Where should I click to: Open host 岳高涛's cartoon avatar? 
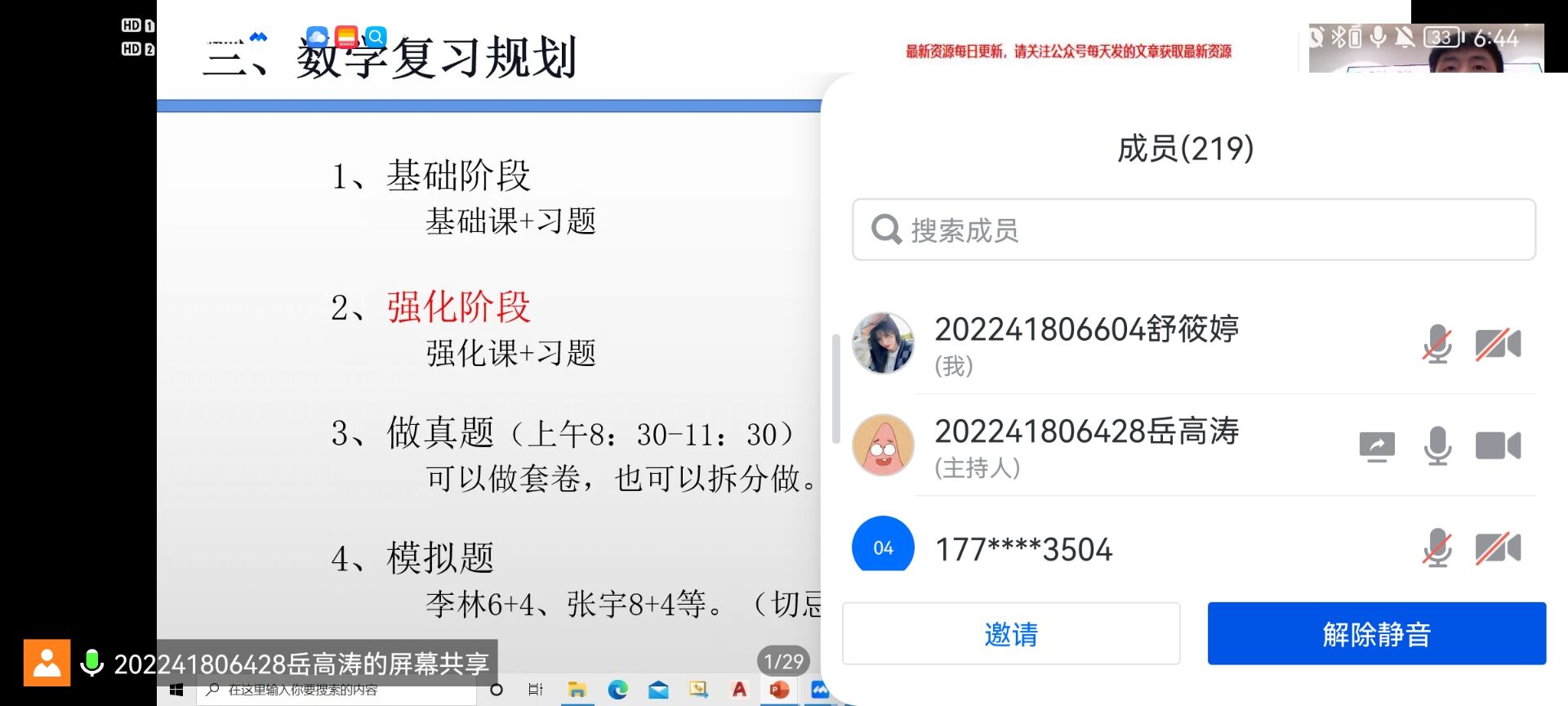(x=883, y=445)
